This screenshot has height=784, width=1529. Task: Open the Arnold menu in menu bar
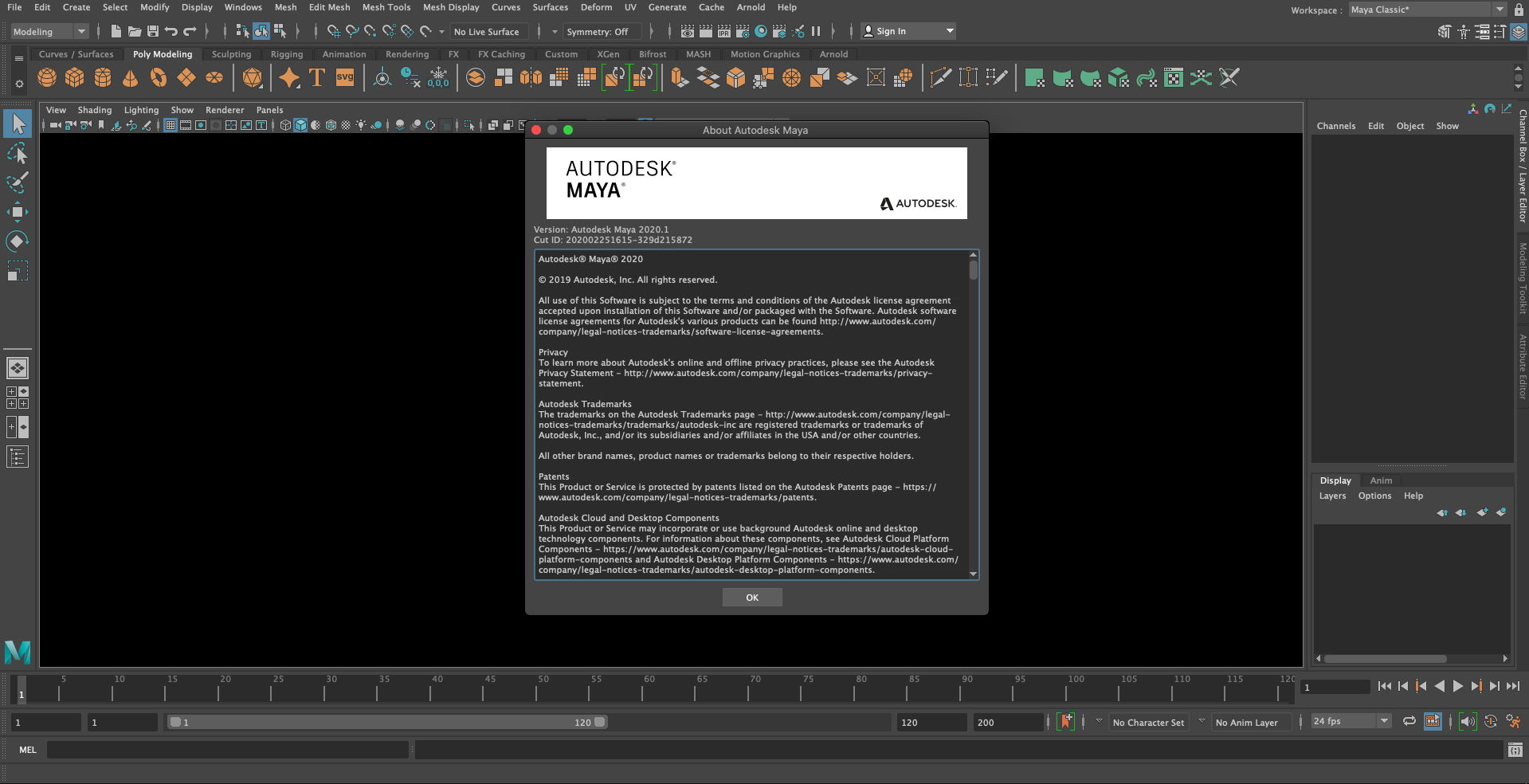click(x=751, y=7)
